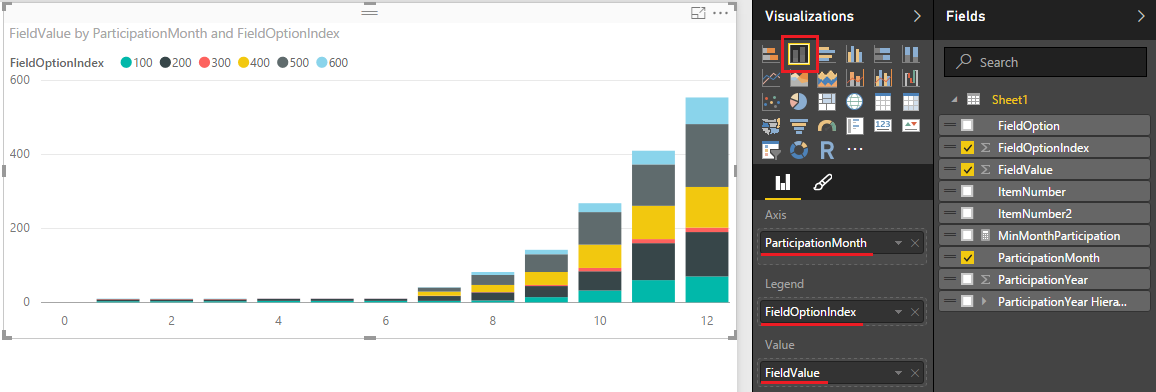Select the stacked bar for month 12
The image size is (1156, 392).
[706, 200]
